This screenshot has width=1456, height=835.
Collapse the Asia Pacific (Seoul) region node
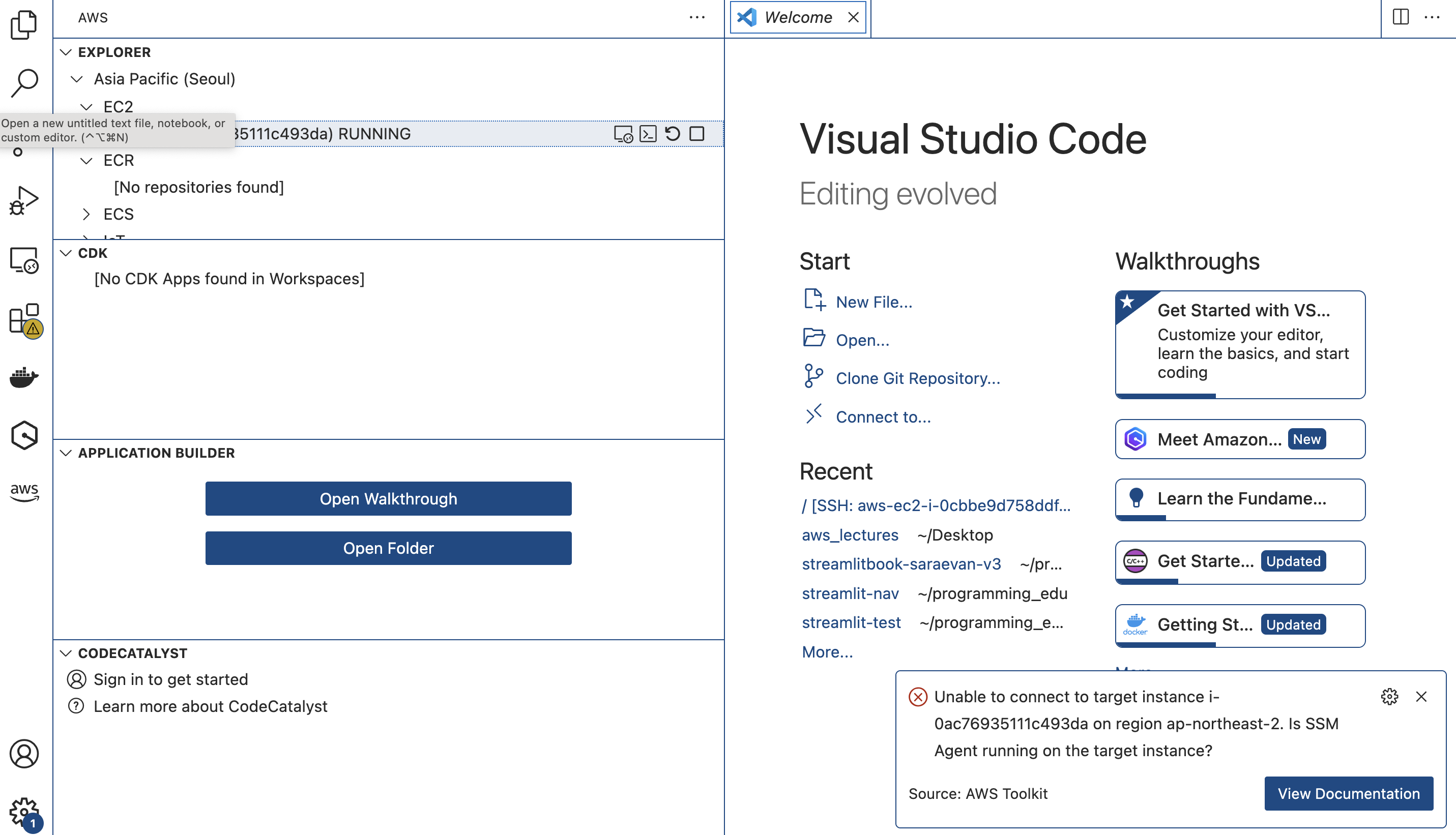[76, 79]
